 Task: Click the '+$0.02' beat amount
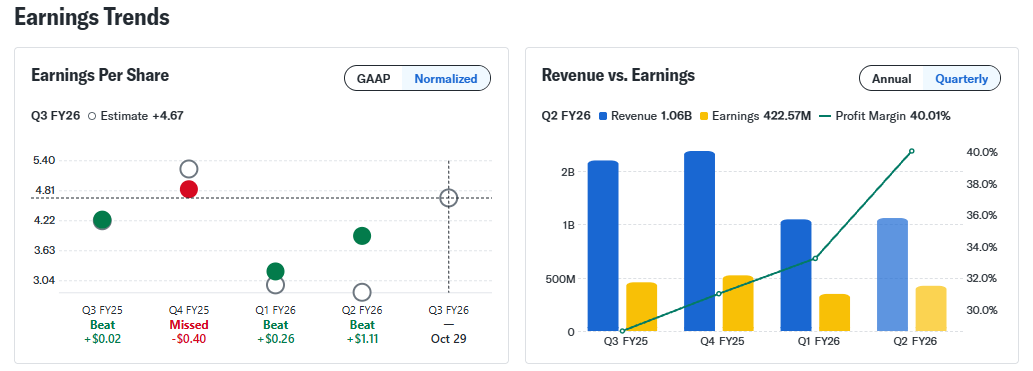pyautogui.click(x=102, y=339)
